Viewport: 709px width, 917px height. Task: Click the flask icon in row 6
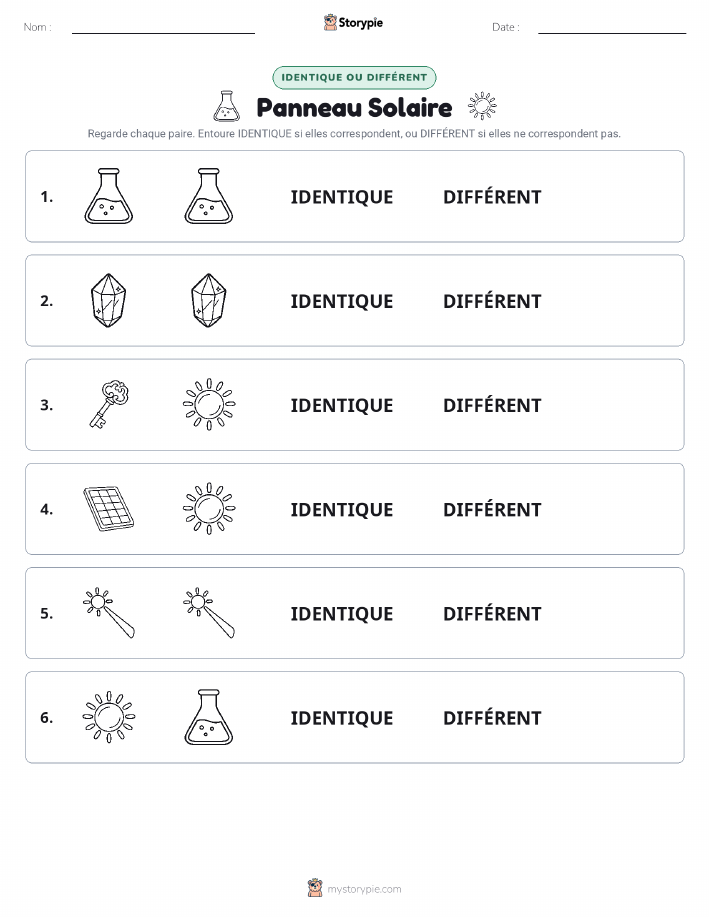point(209,717)
